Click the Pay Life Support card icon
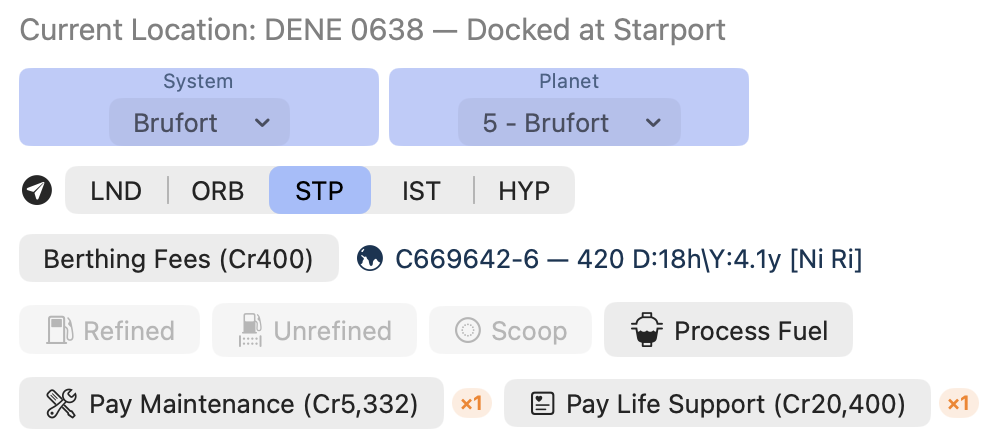 pyautogui.click(x=543, y=404)
